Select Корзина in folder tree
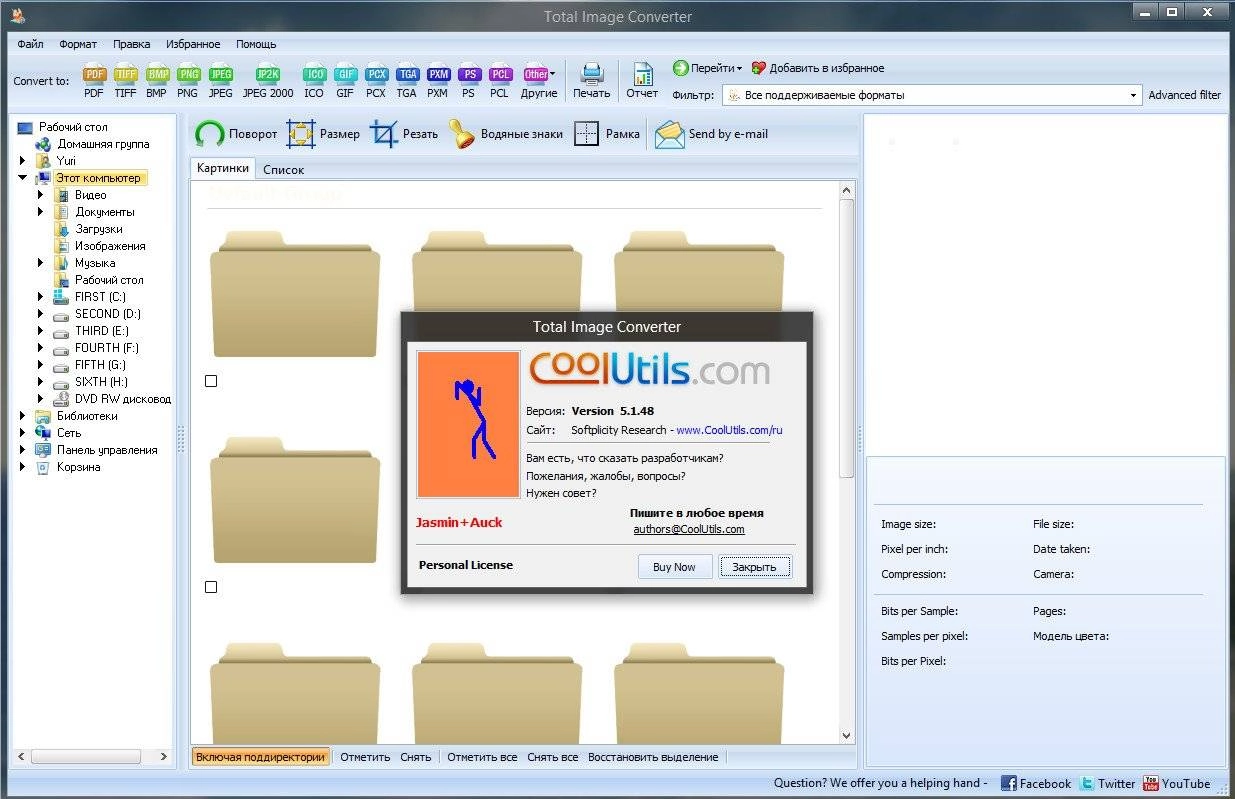 tap(78, 467)
